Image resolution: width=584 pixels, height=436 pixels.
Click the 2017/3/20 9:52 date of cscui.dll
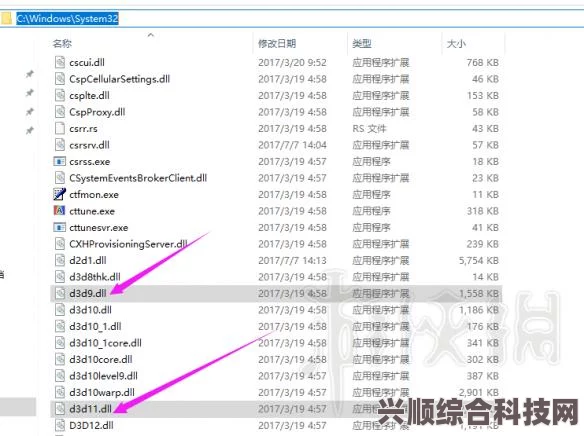pos(292,62)
